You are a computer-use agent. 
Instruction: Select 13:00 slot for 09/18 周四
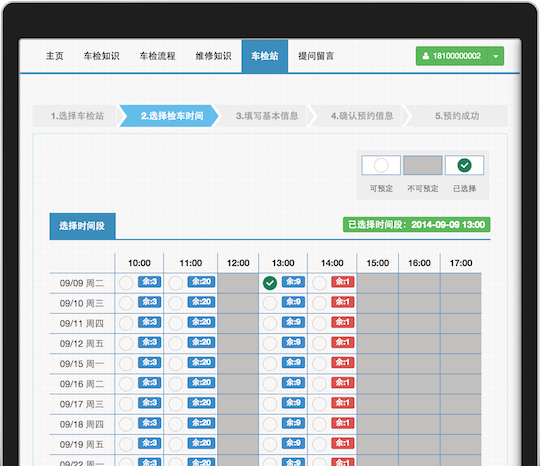point(270,424)
